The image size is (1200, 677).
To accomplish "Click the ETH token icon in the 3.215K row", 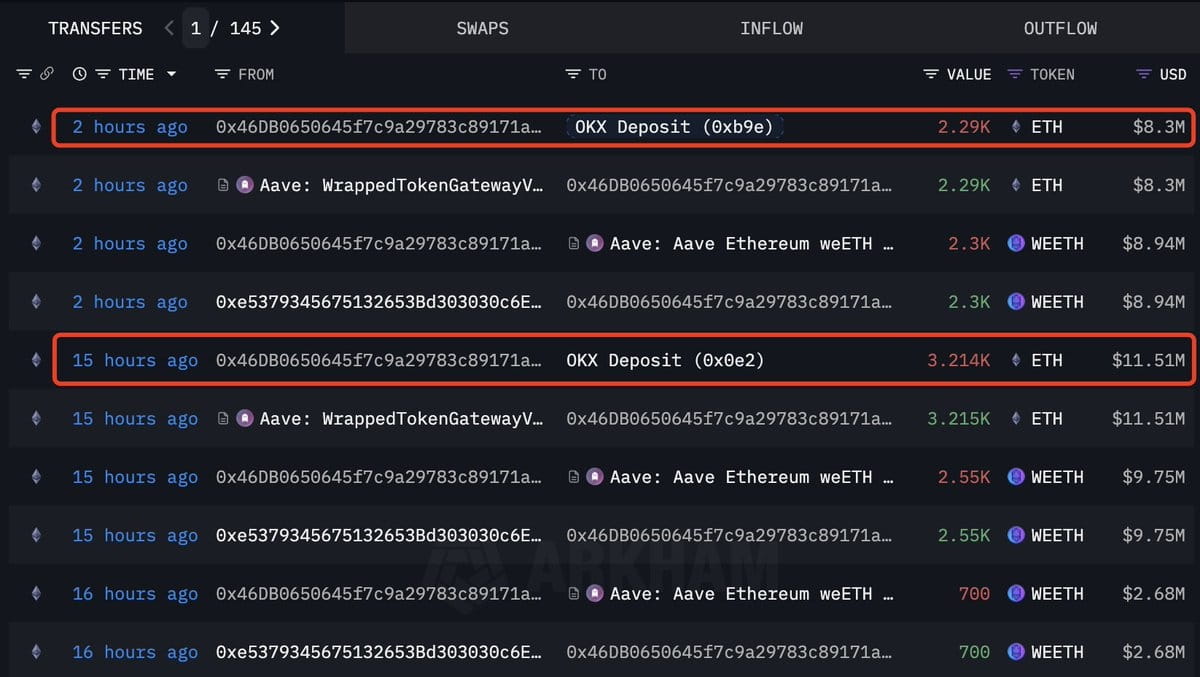I will 1016,418.
